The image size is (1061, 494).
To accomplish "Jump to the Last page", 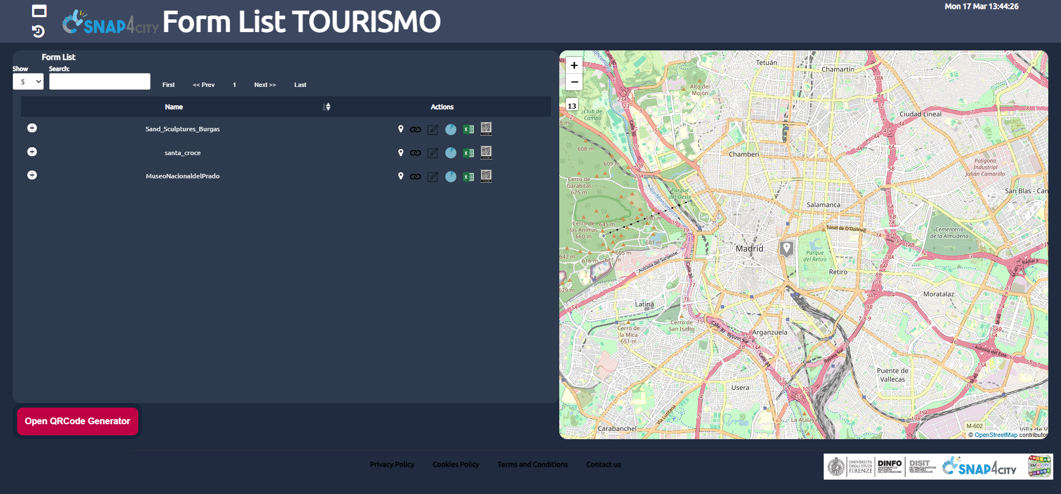I will point(300,85).
